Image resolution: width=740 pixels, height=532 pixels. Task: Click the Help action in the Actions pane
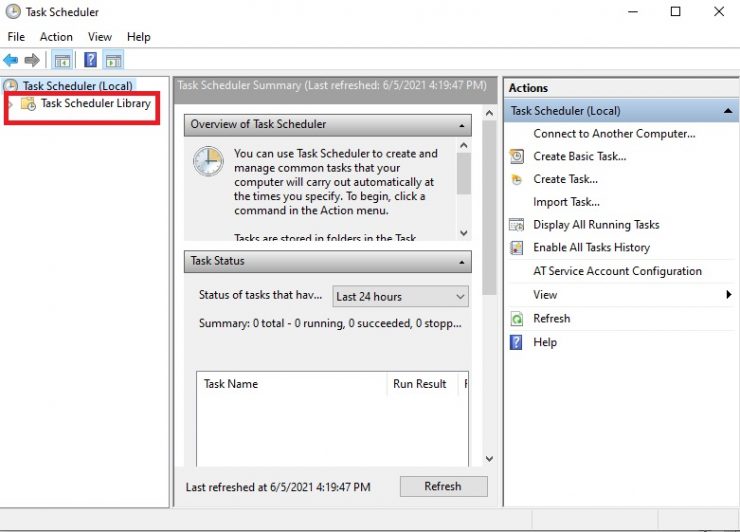(545, 342)
